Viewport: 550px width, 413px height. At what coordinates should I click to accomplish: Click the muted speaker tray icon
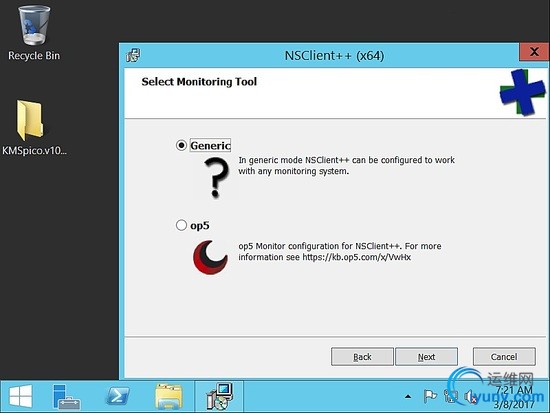pos(470,397)
